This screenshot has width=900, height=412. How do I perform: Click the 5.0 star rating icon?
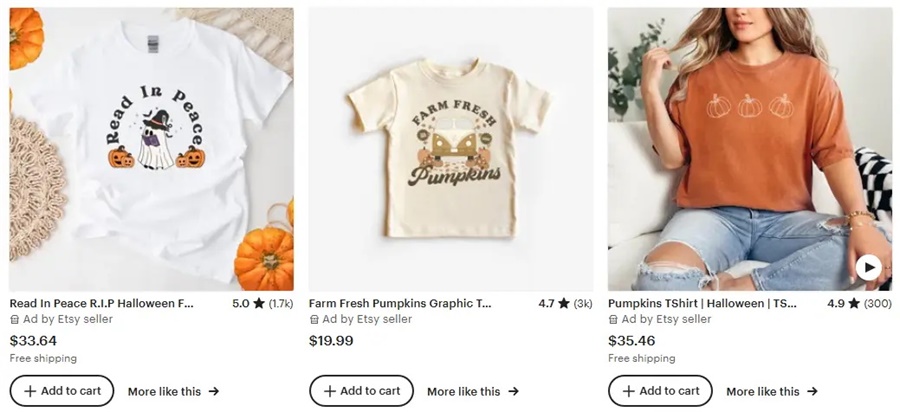[x=259, y=303]
